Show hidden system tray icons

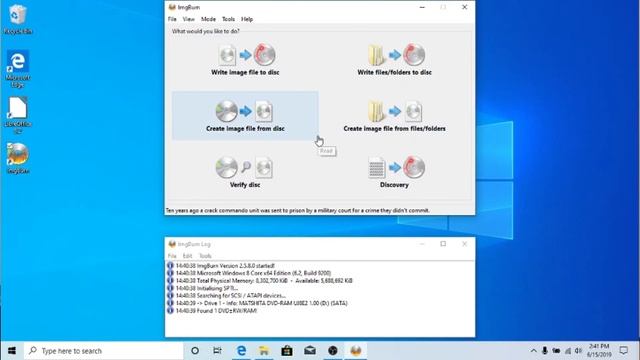[x=533, y=351]
